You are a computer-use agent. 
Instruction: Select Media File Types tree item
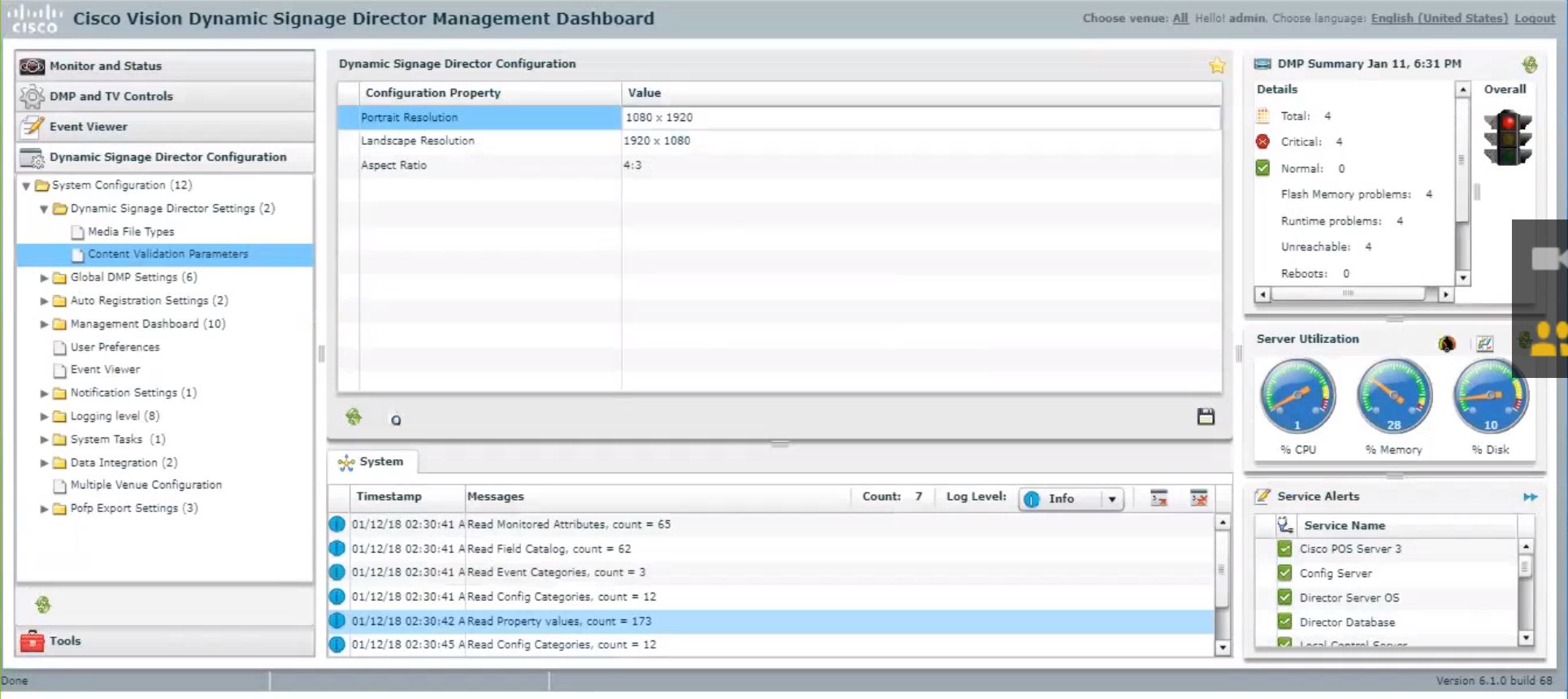[x=131, y=232]
